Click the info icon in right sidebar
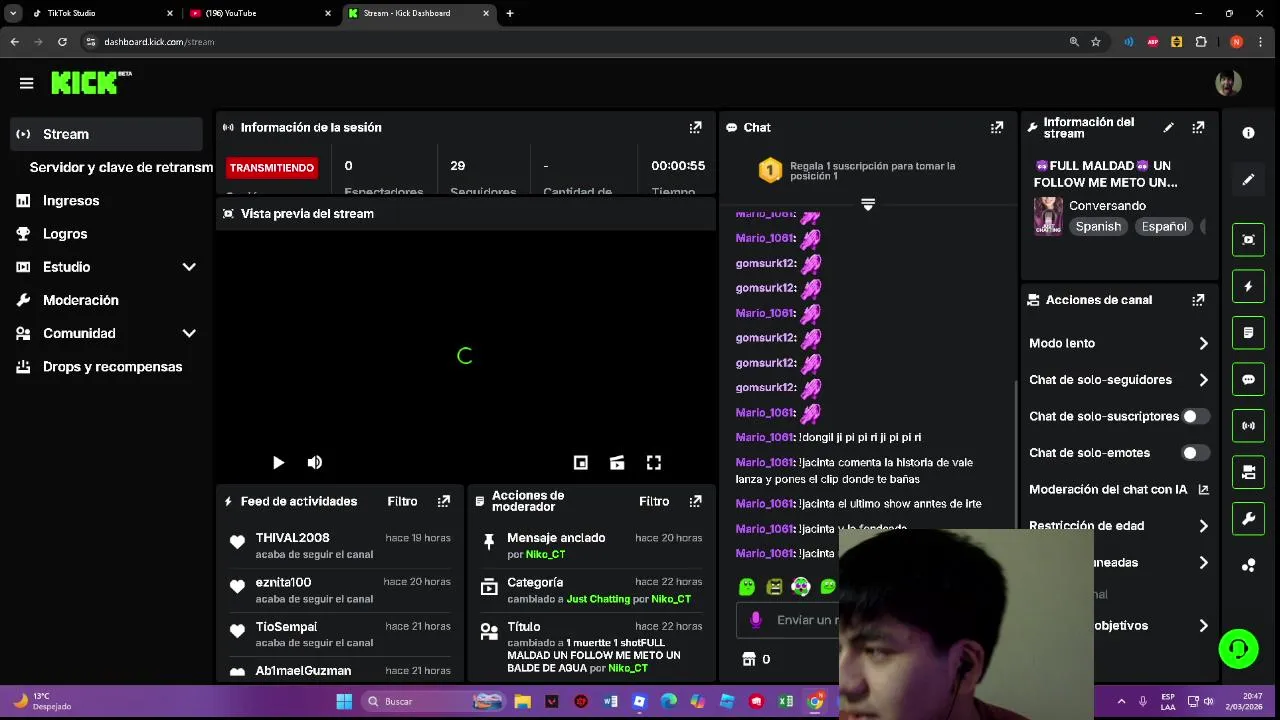Viewport: 1280px width, 720px height. click(1248, 133)
